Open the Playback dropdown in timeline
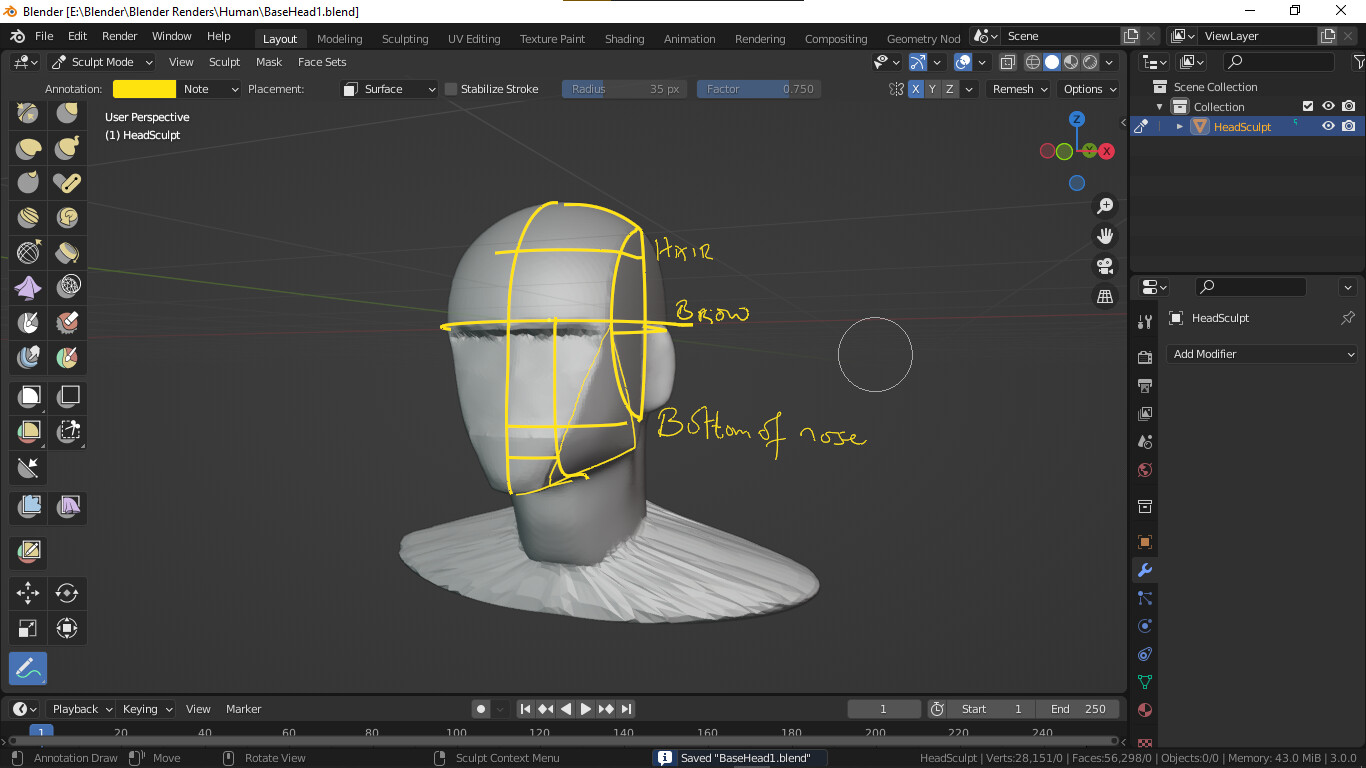This screenshot has height=768, width=1366. click(x=81, y=709)
